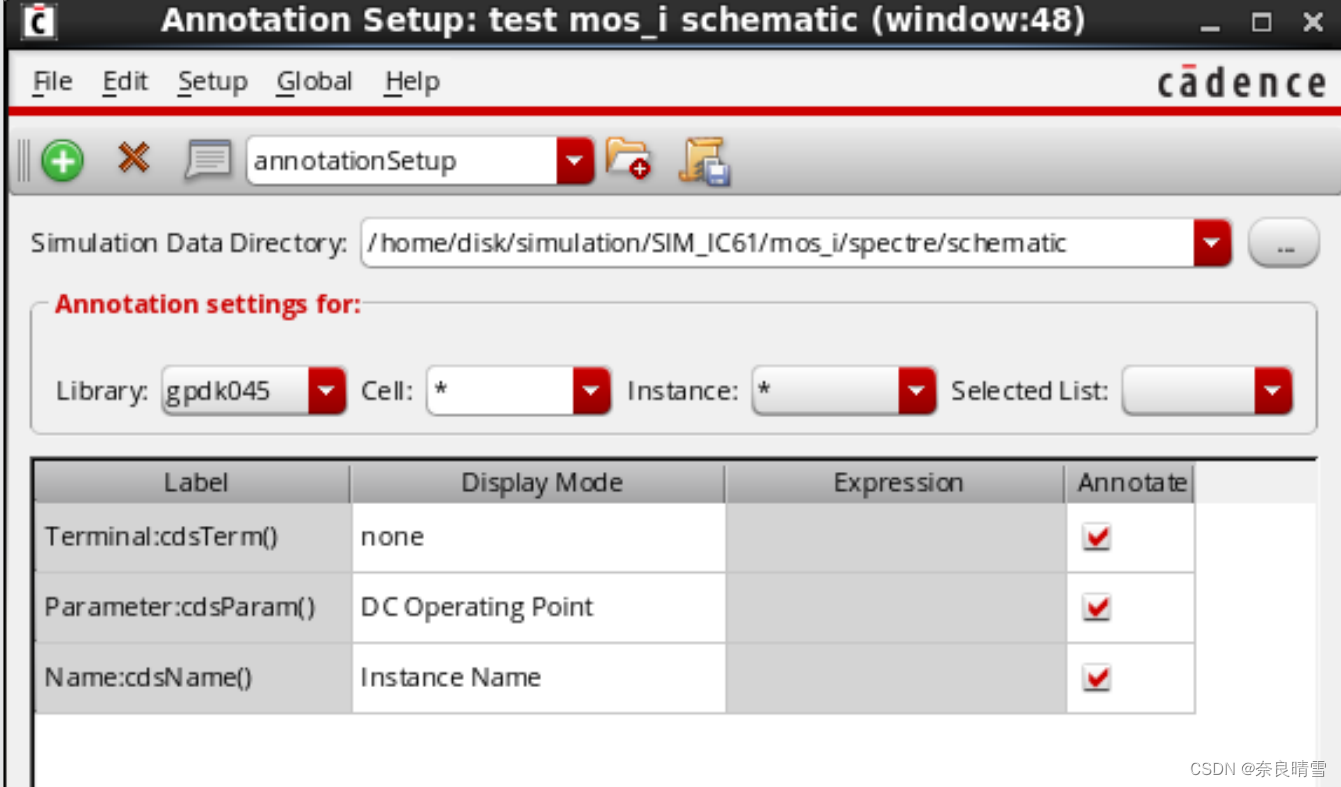Click the Label column header
This screenshot has height=787, width=1341.
[193, 483]
